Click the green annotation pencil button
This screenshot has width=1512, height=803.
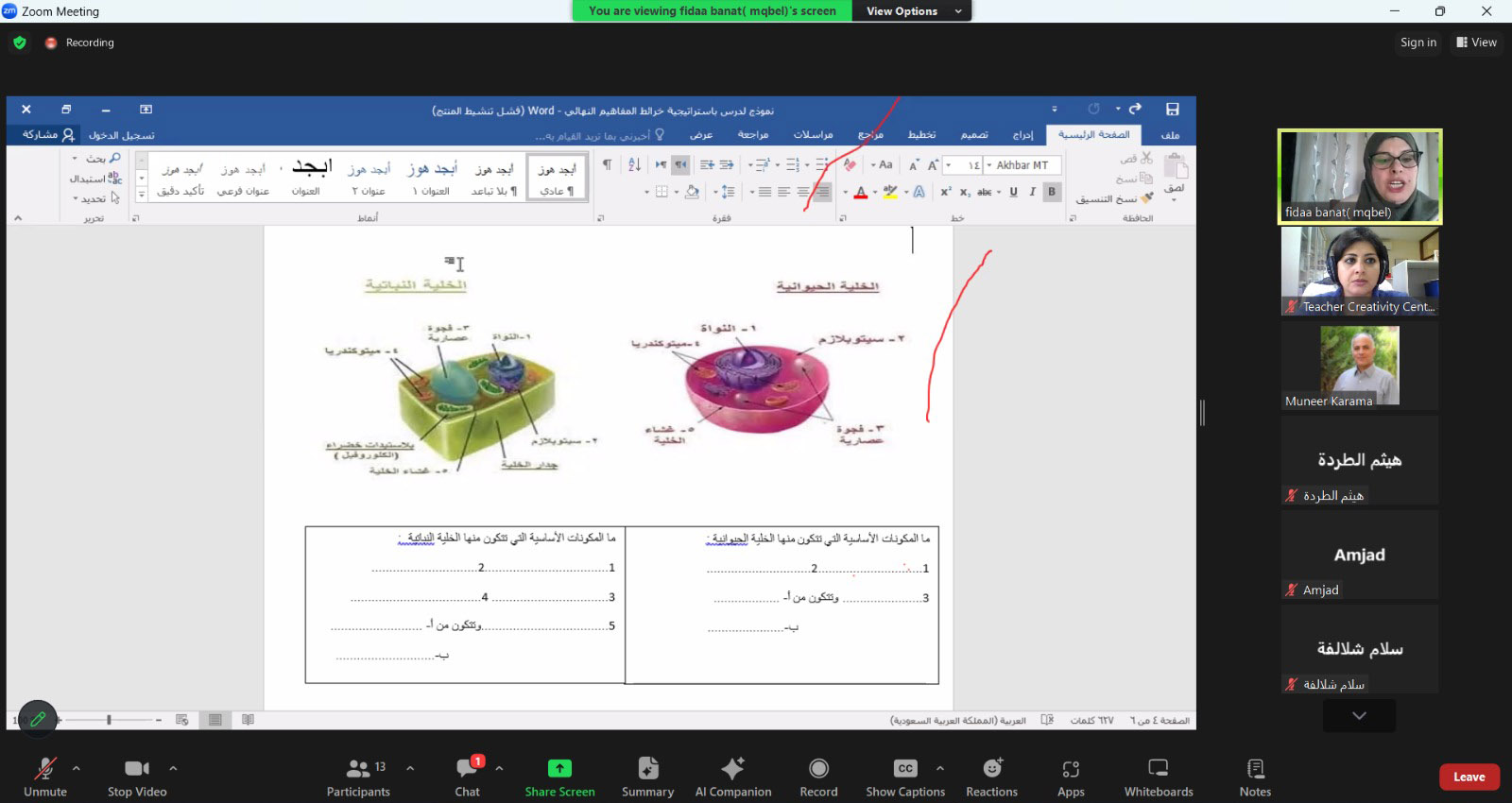[x=38, y=719]
